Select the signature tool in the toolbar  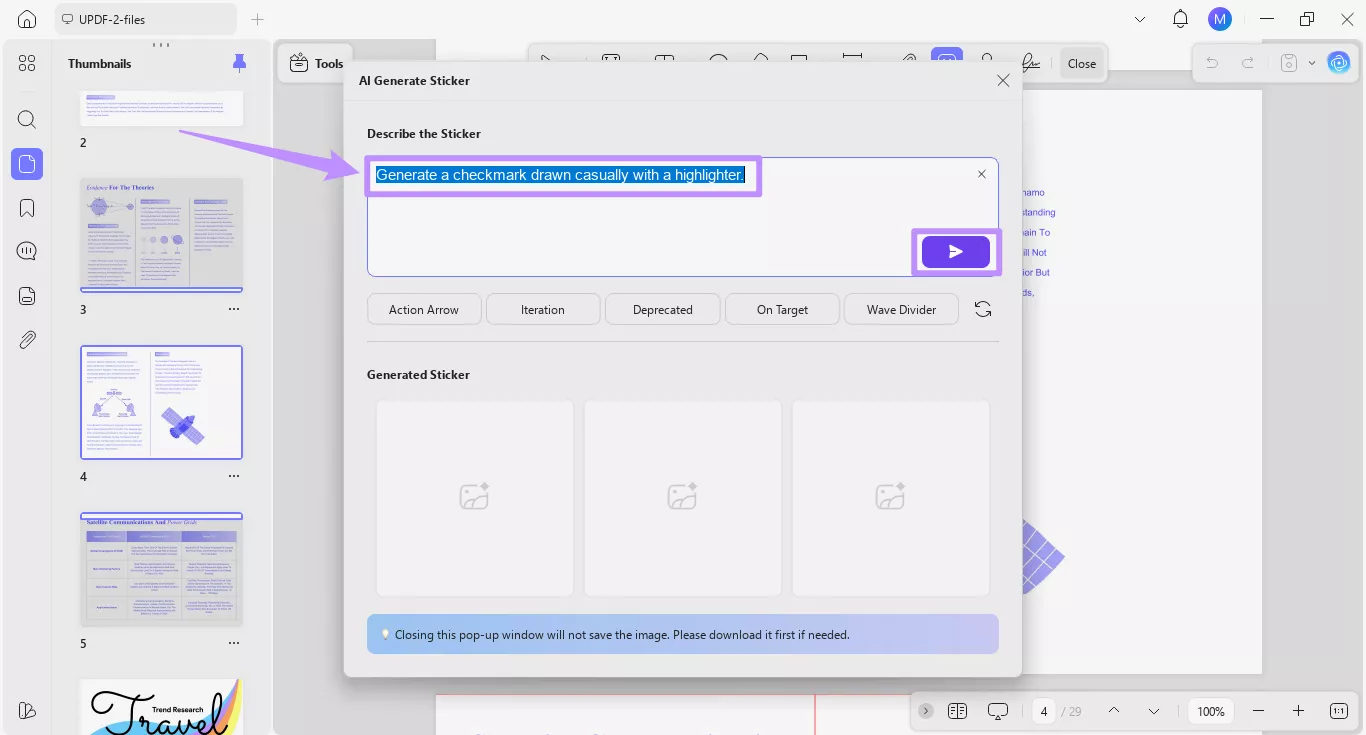[x=1030, y=63]
